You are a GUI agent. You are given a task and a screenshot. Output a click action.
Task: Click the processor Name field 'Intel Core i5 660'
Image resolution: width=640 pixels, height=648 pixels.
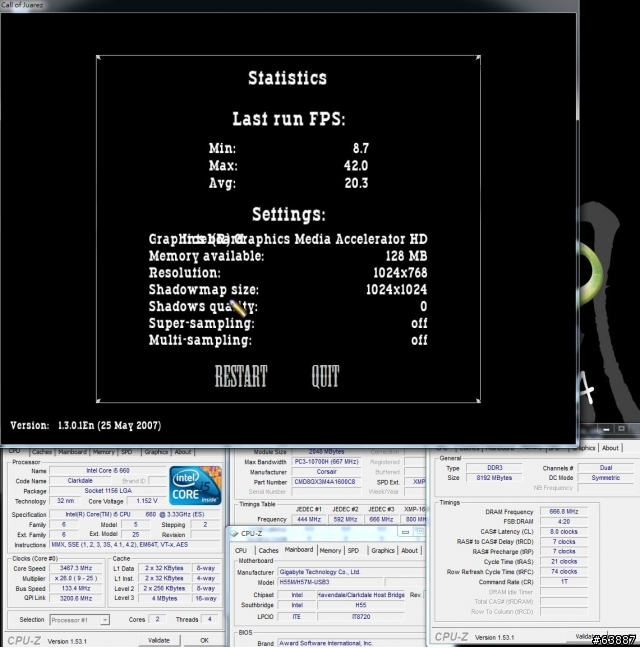(x=108, y=470)
